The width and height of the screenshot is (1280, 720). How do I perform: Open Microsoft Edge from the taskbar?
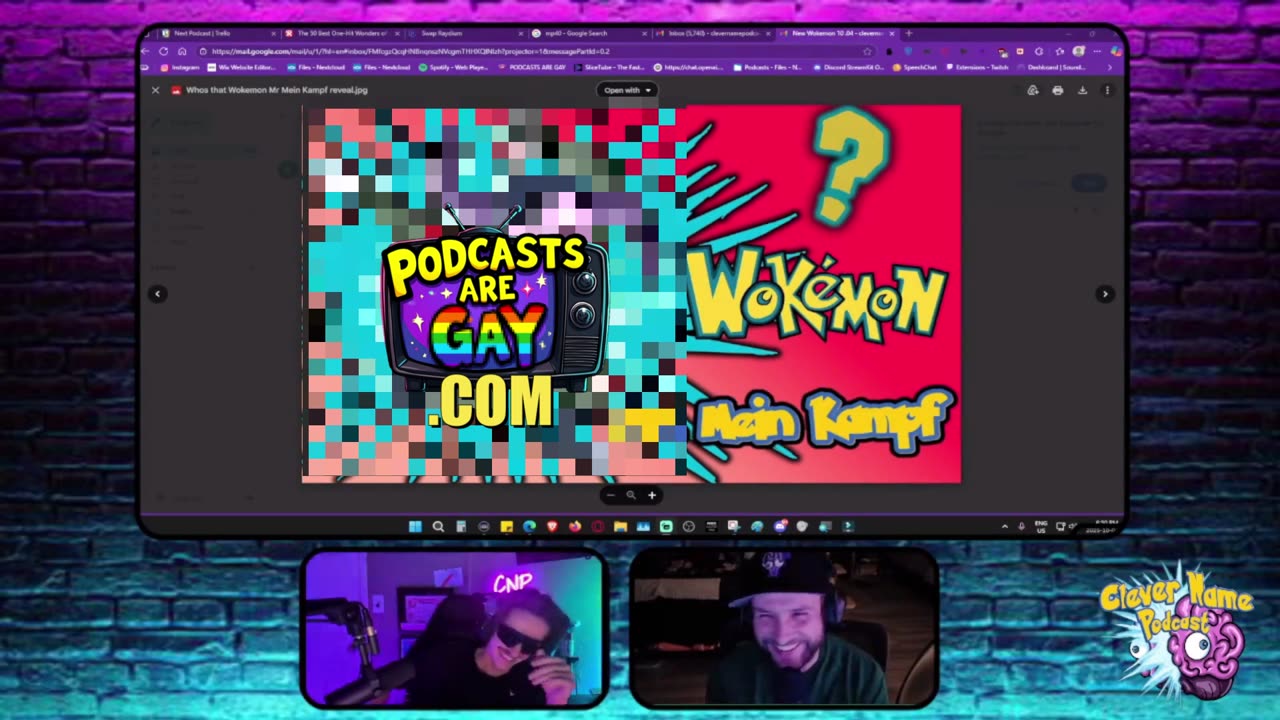(529, 526)
